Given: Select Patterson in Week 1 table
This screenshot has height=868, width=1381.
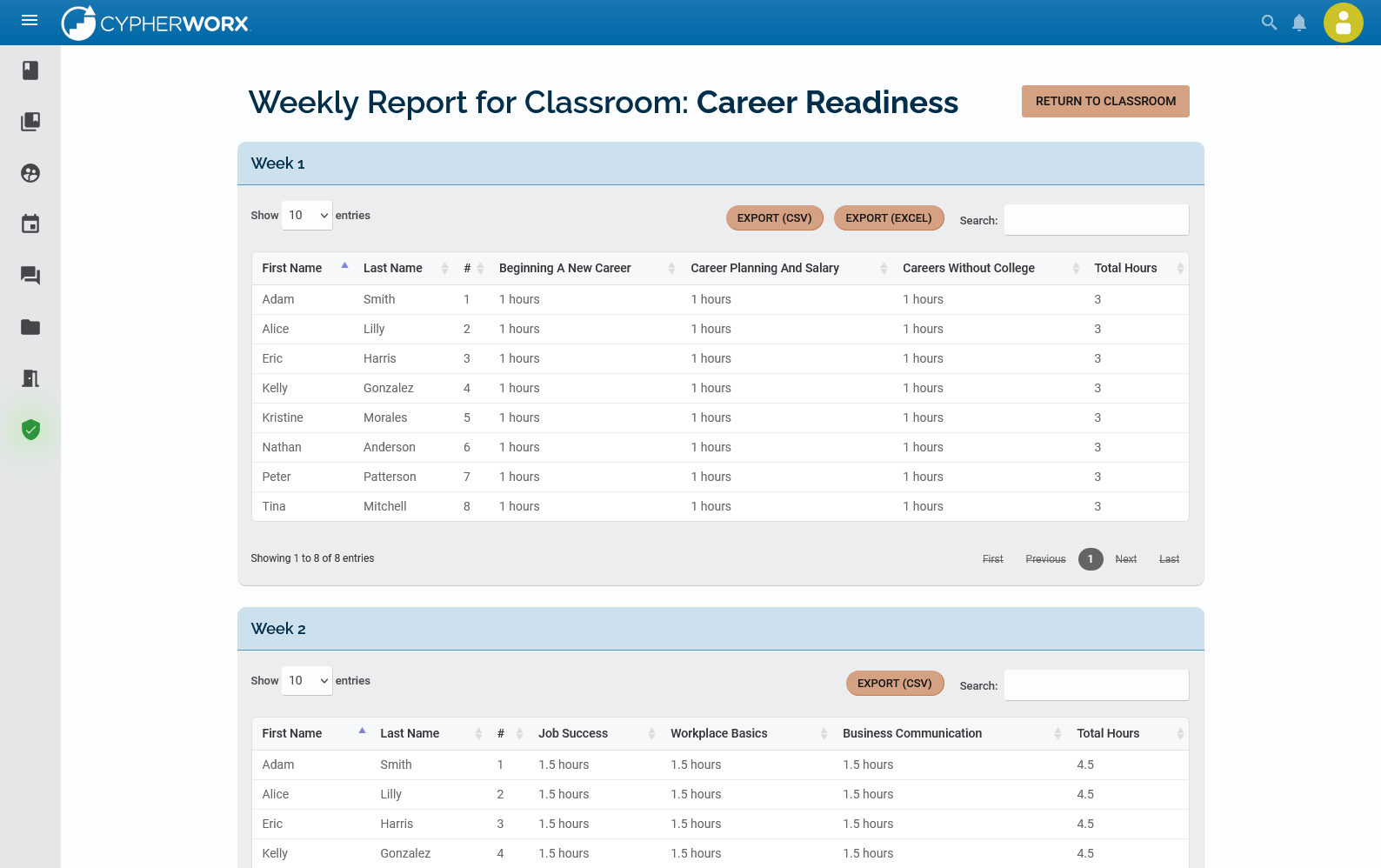Looking at the screenshot, I should (390, 477).
